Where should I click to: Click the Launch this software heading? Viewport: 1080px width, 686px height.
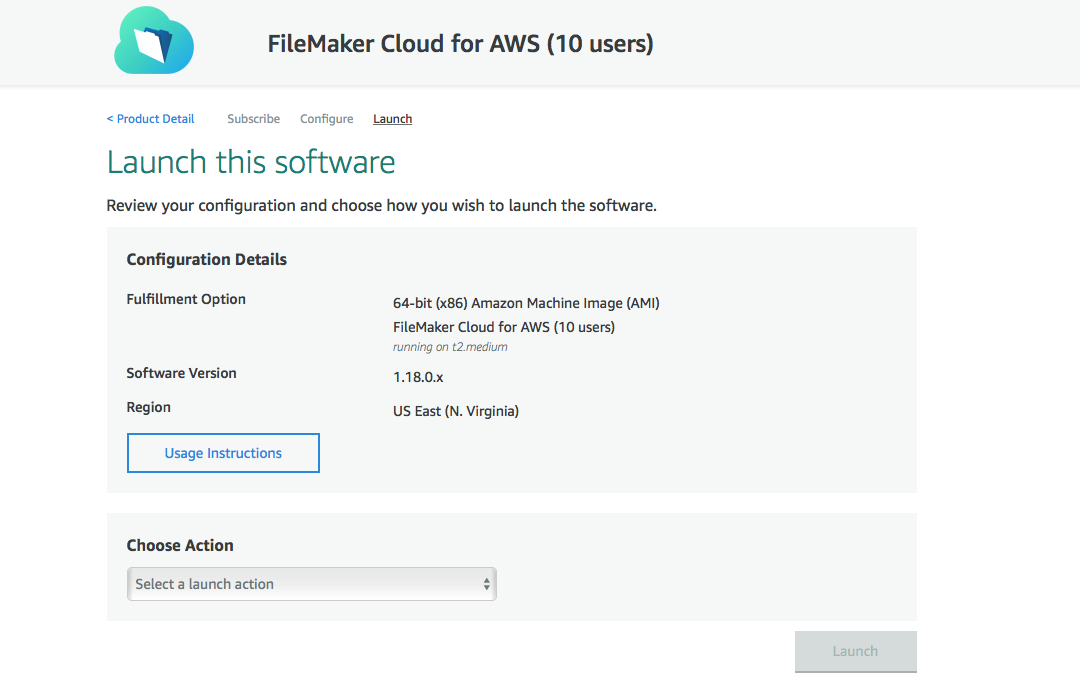[x=251, y=161]
